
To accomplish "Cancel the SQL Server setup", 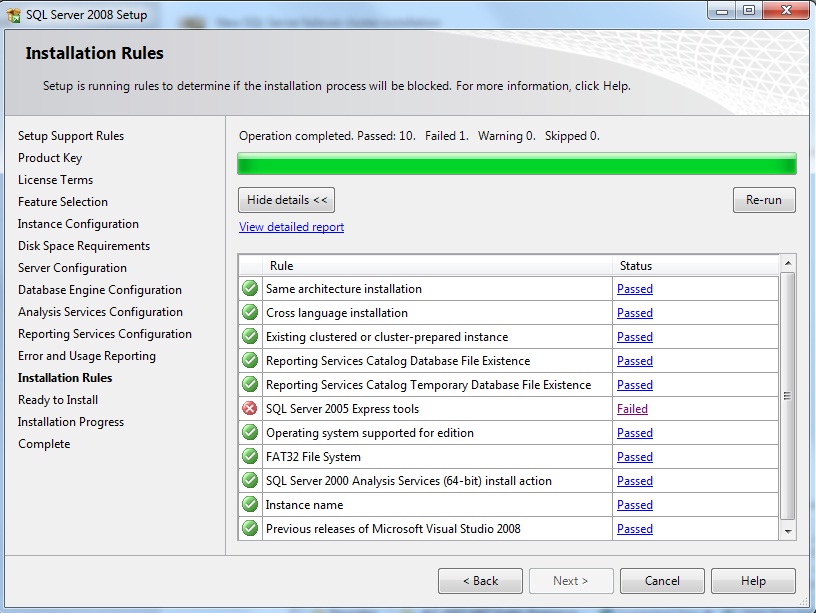I will (x=662, y=581).
